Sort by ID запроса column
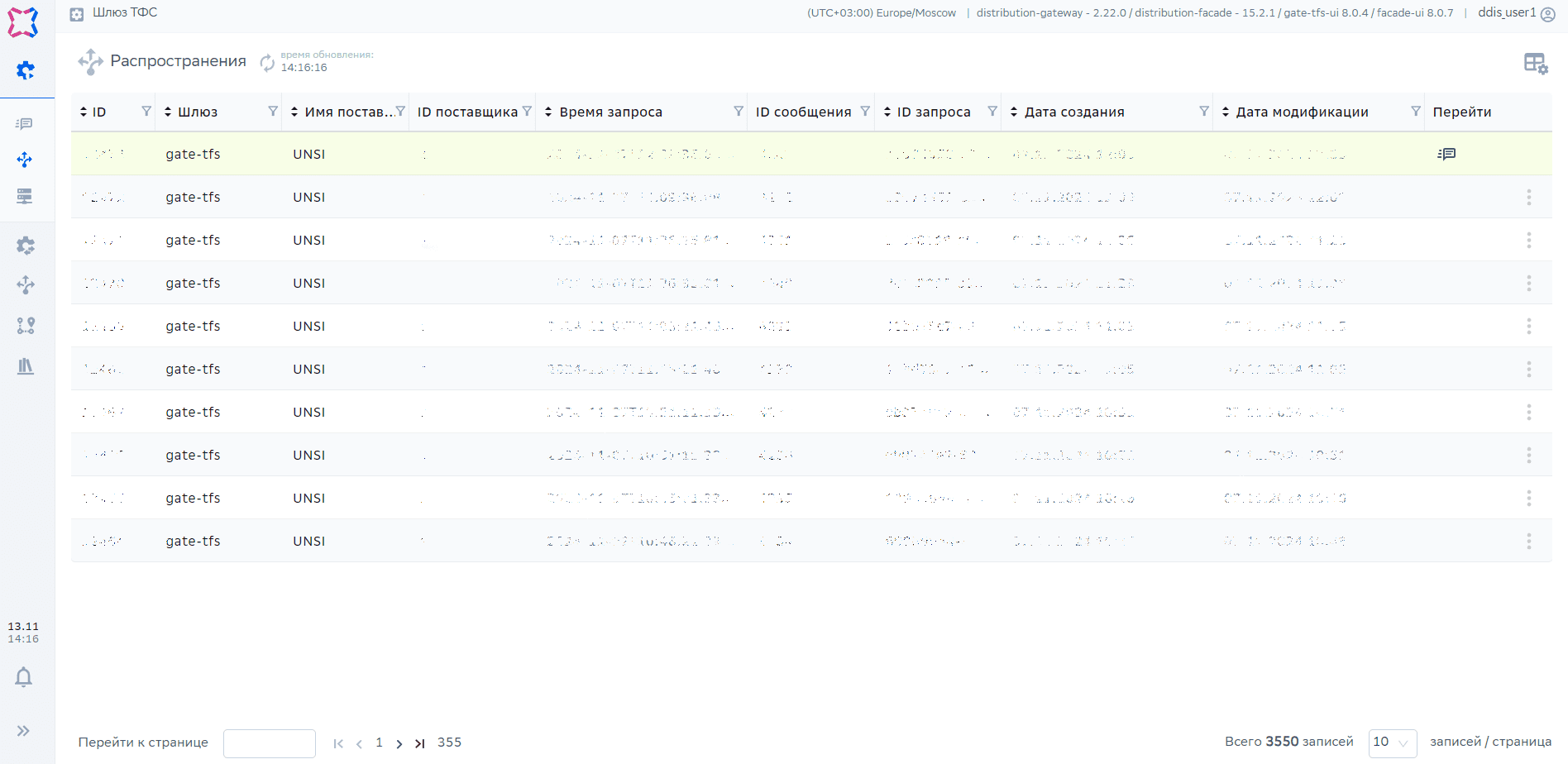The image size is (1568, 764). pyautogui.click(x=887, y=112)
